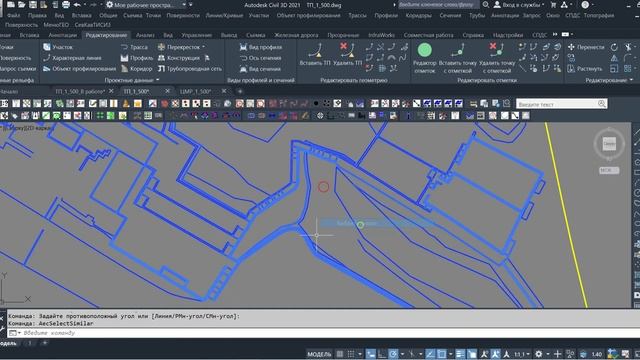Screen dimensions: 640x360
Task: Click Delete Elevation Point (Удалить точку с отметкой)
Action: point(497,57)
